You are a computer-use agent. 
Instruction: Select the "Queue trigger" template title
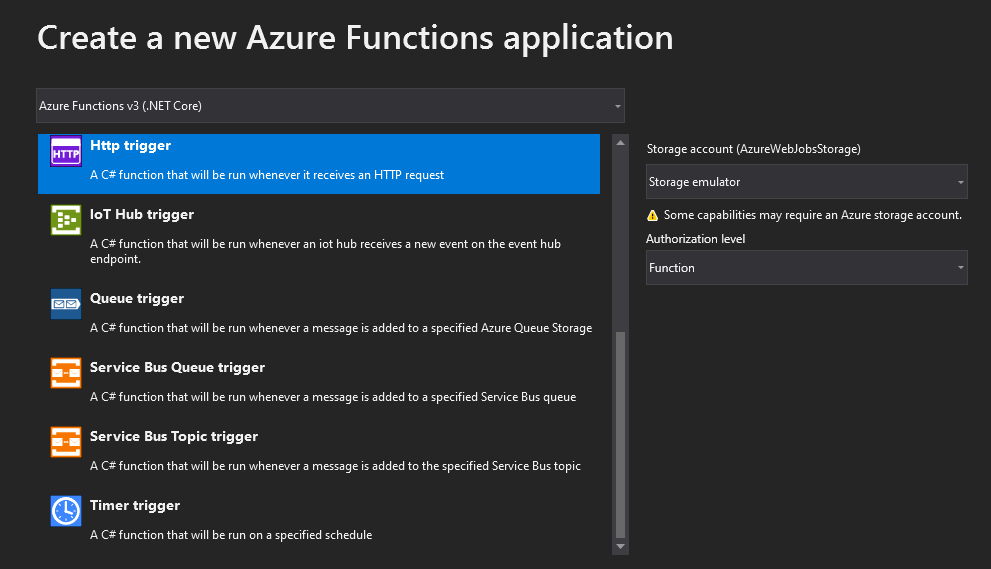[x=137, y=298]
